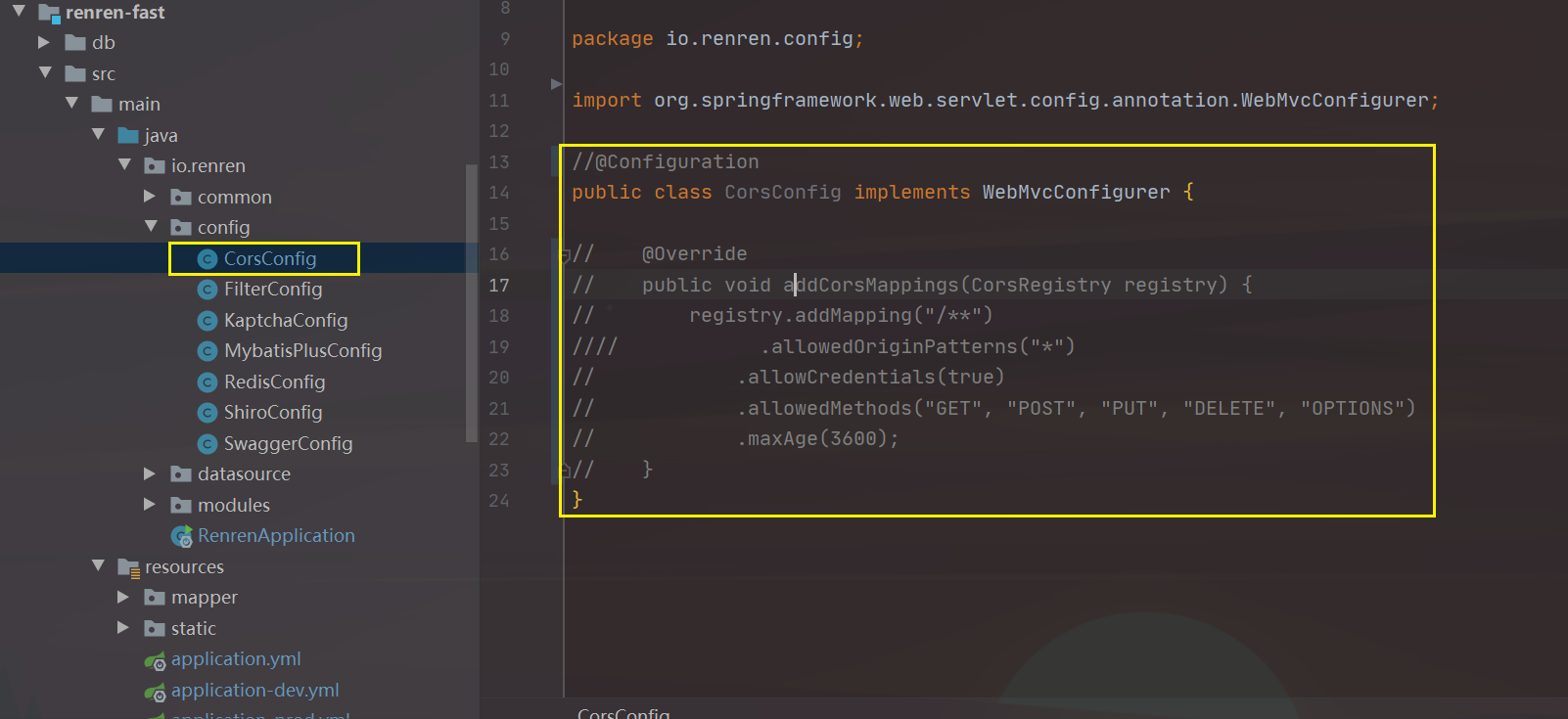Expand the datasource package arrow
1568x719 pixels.
(149, 473)
